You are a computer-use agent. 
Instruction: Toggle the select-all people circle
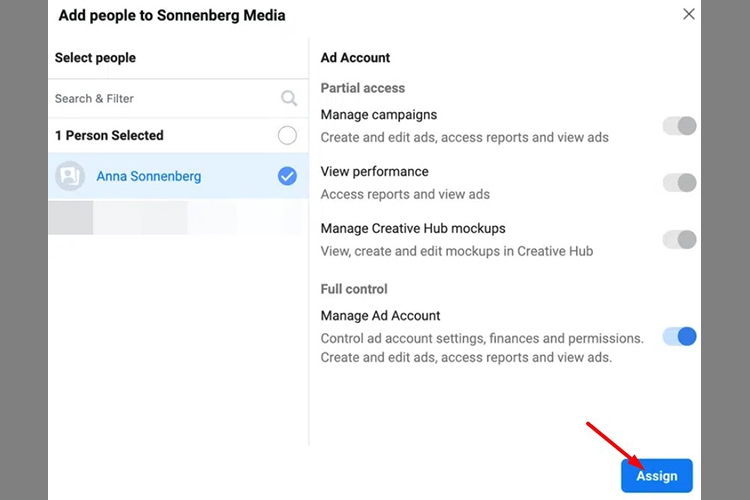[287, 135]
